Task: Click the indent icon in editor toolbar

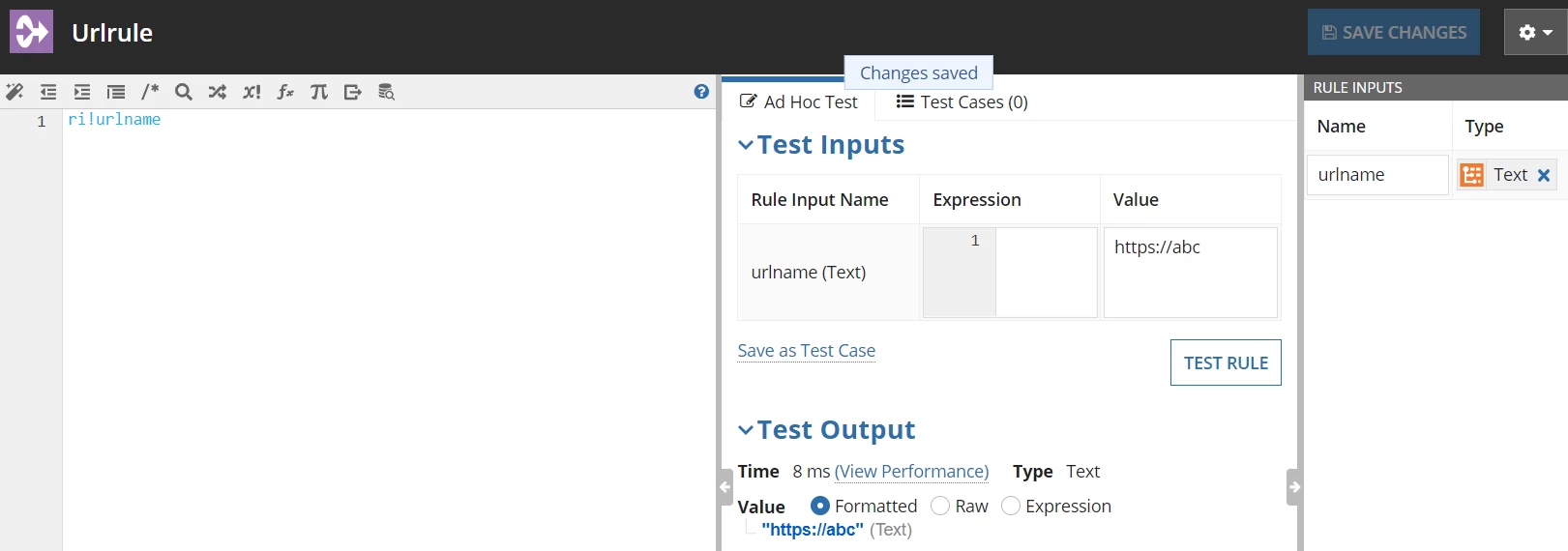Action: pyautogui.click(x=82, y=92)
